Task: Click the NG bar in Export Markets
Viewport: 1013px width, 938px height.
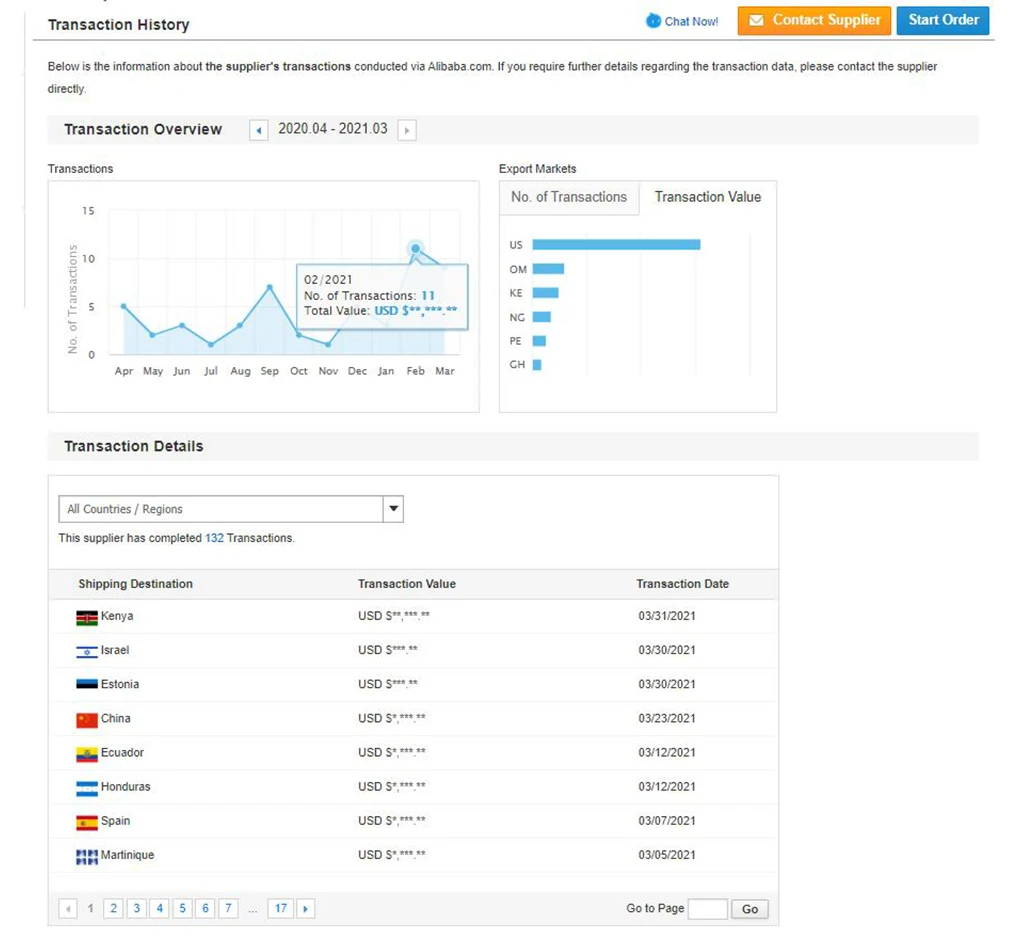Action: (541, 317)
